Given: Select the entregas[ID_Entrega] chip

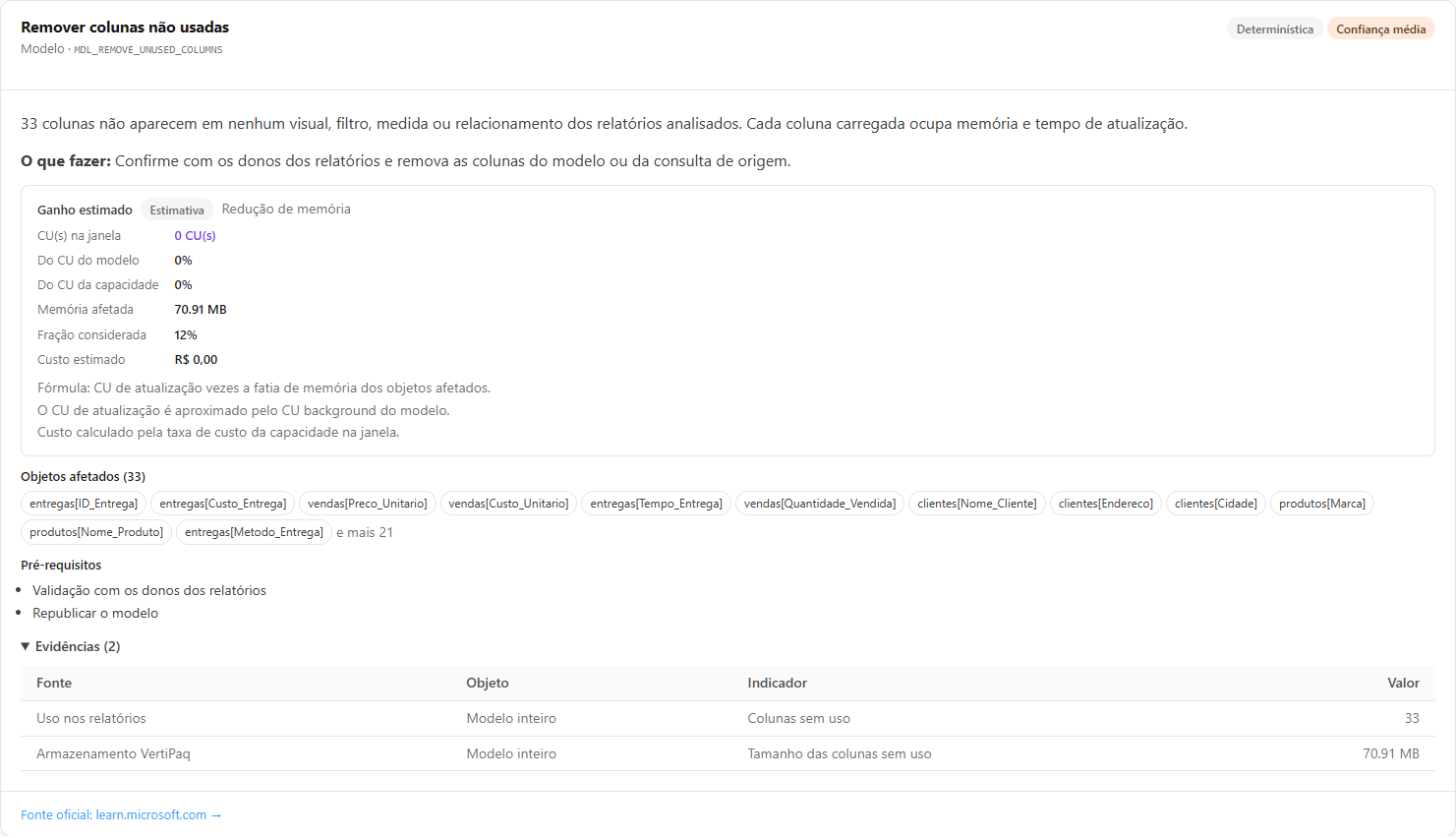Looking at the screenshot, I should click(x=84, y=504).
